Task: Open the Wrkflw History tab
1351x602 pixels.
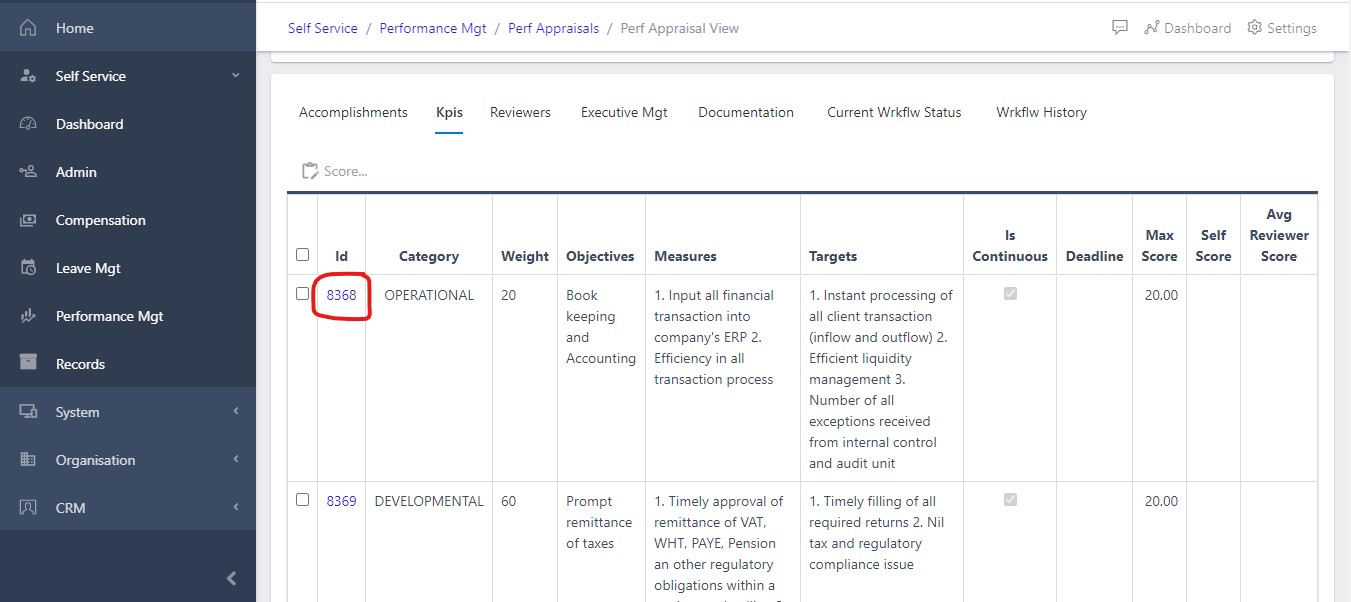Action: pos(1041,112)
